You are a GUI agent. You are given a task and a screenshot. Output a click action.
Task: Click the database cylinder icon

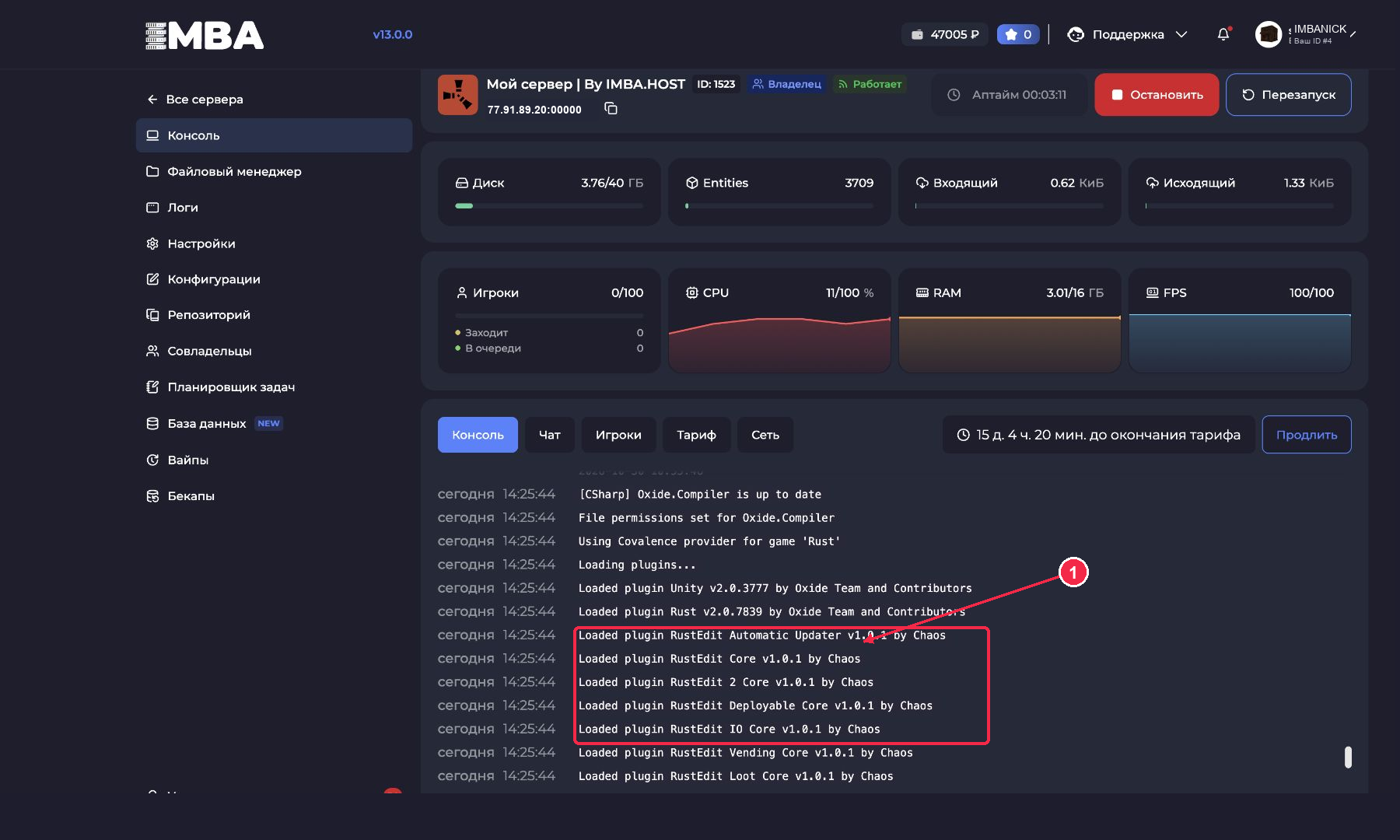[152, 423]
